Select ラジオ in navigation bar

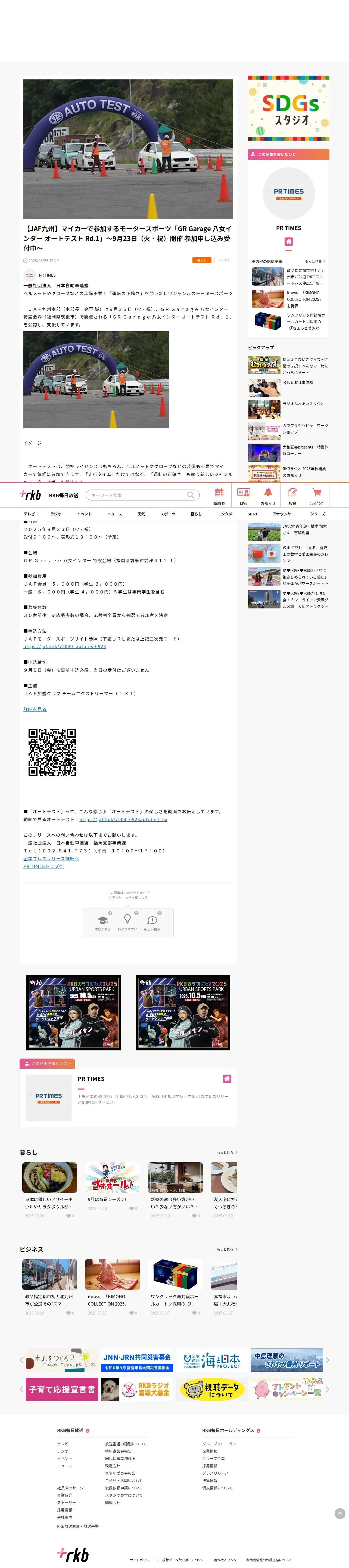(56, 514)
